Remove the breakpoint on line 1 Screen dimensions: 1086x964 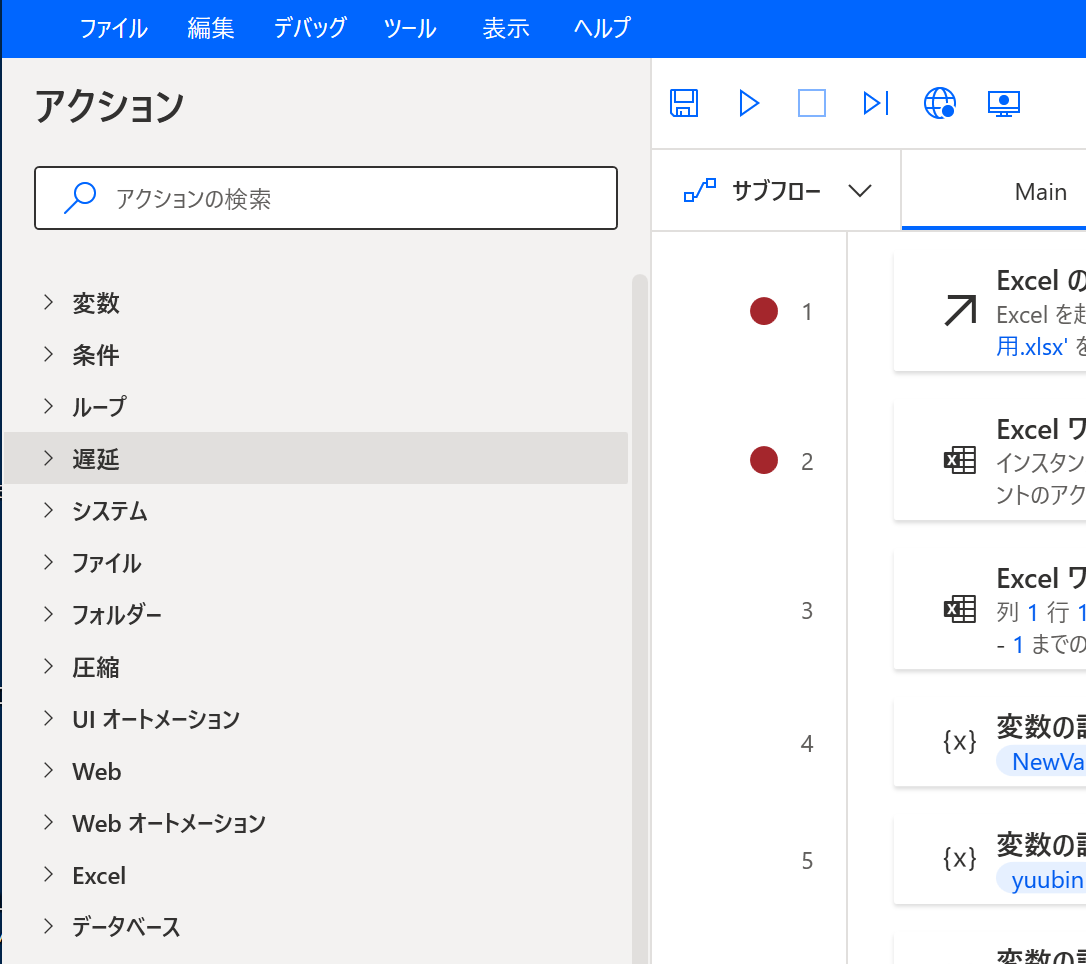pyautogui.click(x=764, y=311)
